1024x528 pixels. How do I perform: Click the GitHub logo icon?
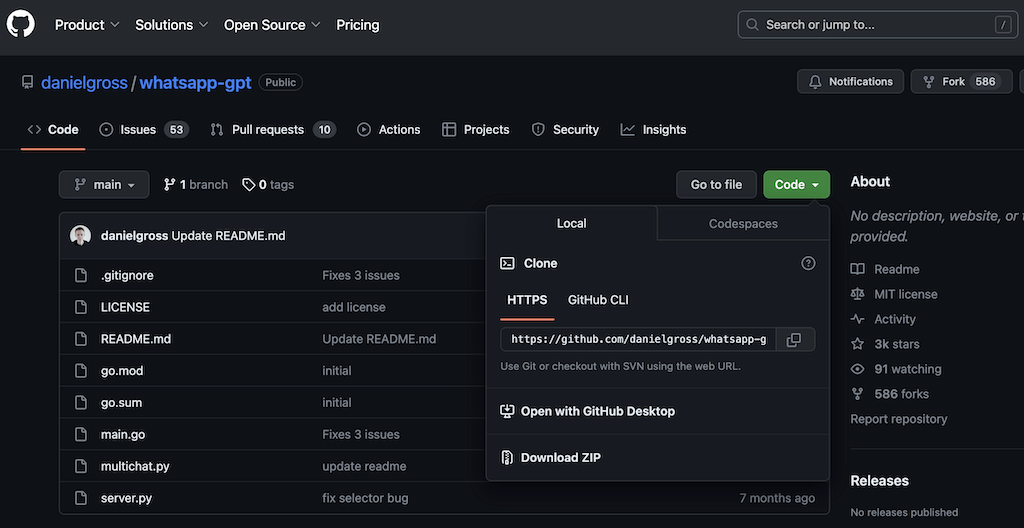21,24
